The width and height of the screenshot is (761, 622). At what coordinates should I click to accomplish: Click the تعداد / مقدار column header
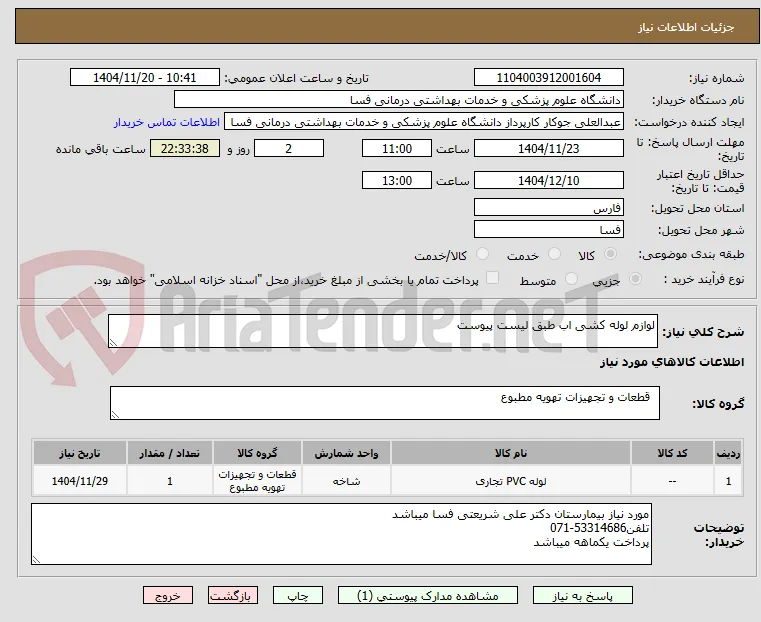(169, 453)
